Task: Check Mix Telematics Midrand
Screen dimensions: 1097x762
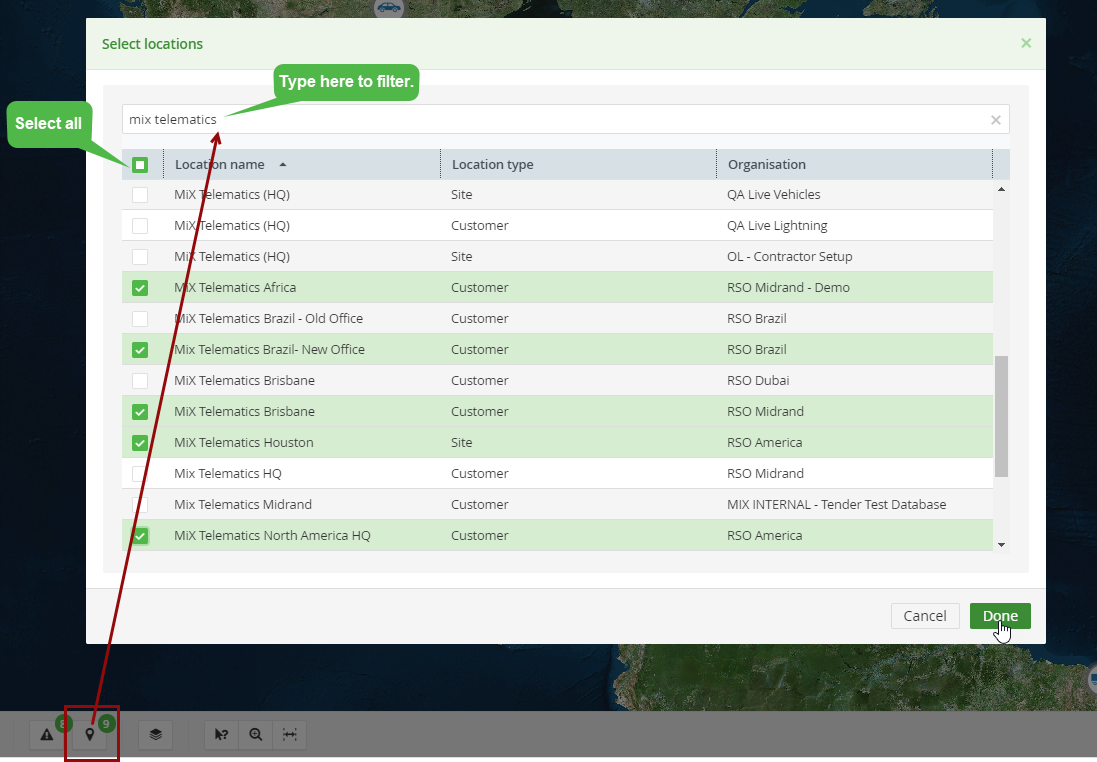Action: point(140,505)
